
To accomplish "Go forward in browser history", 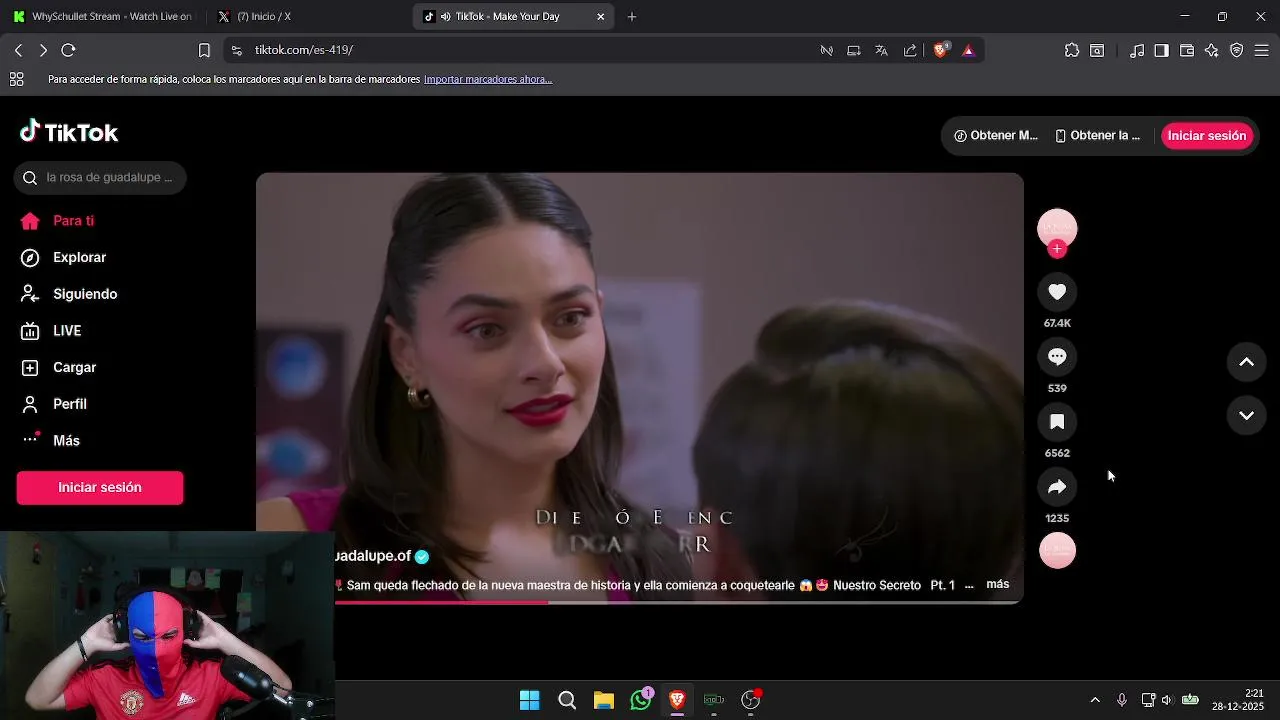I will pyautogui.click(x=43, y=50).
